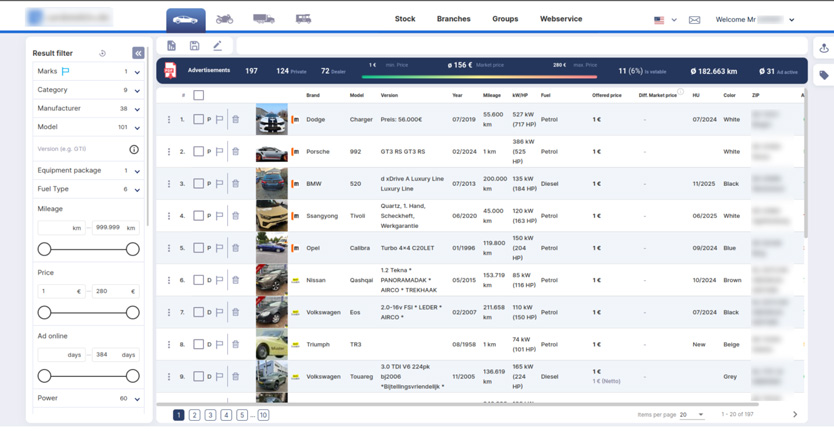834x431 pixels.
Task: Collapse the Result filter panel
Action: (138, 53)
